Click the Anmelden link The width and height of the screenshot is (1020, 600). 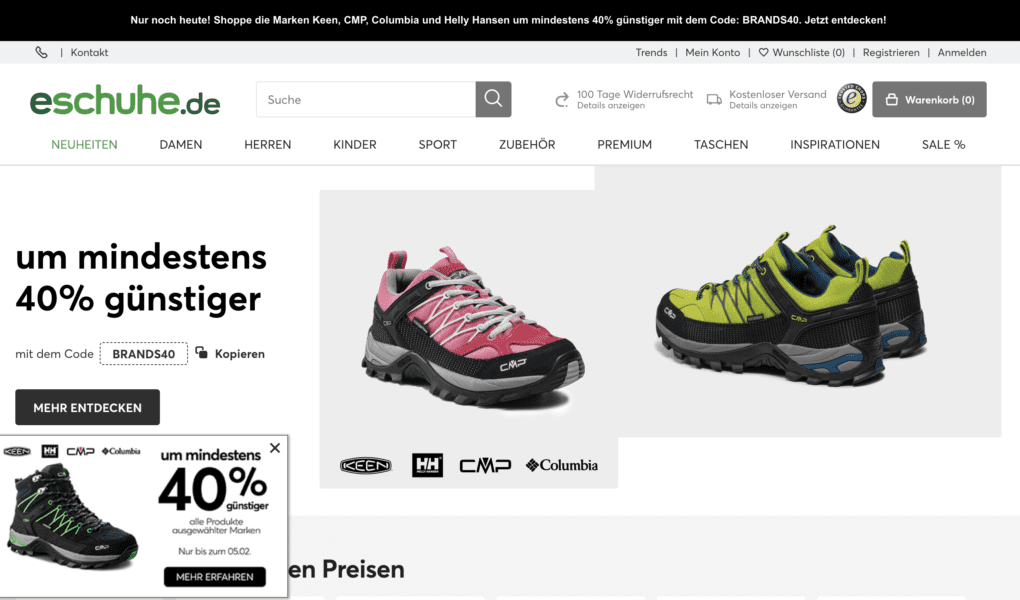pos(961,53)
